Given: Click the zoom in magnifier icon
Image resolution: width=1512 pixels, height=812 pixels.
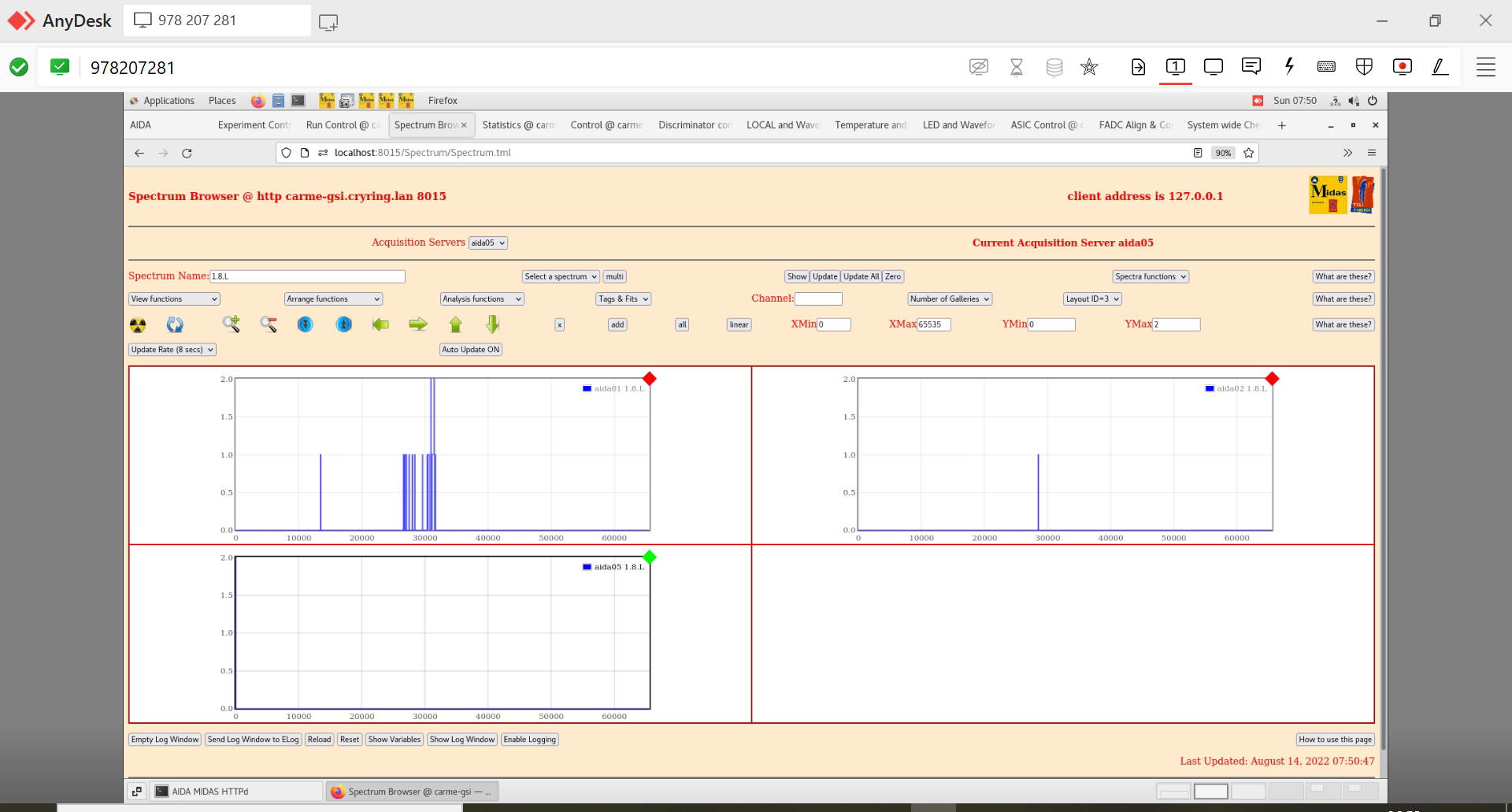Looking at the screenshot, I should (231, 324).
